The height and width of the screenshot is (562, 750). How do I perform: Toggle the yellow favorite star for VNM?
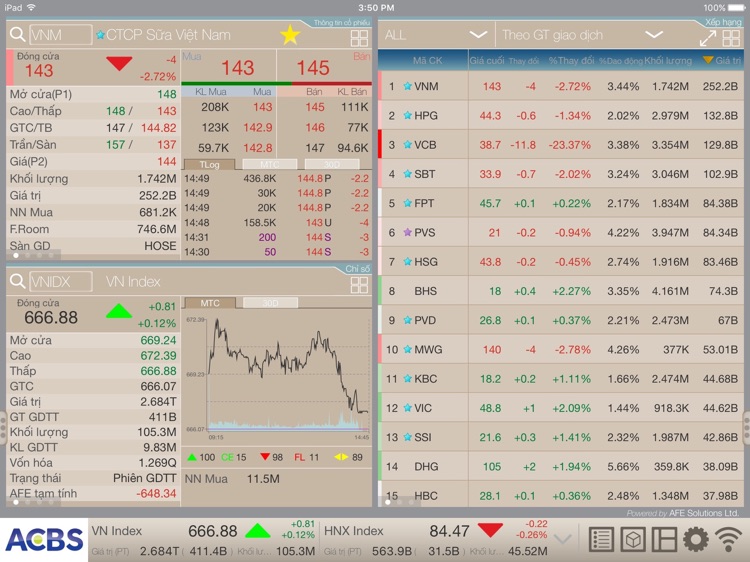290,35
